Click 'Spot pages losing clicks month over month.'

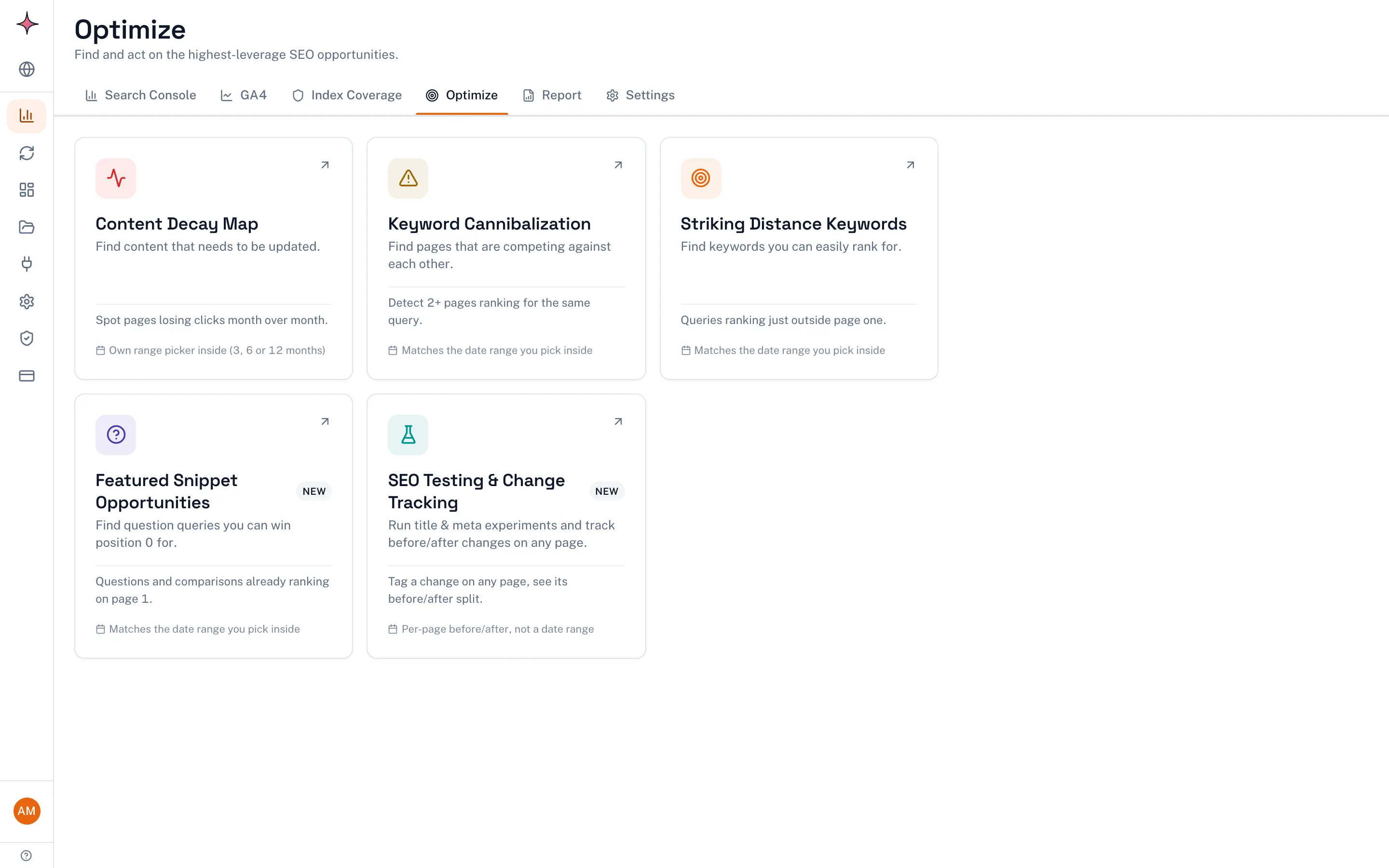pyautogui.click(x=212, y=320)
